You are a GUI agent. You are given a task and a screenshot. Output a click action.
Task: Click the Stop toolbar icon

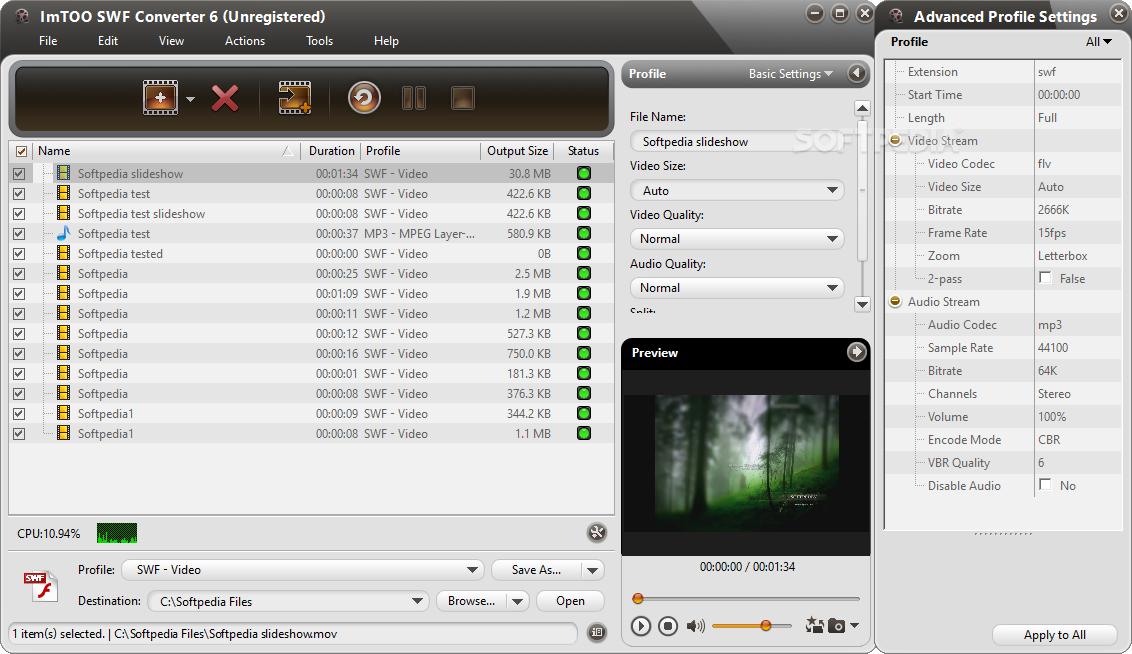tap(463, 98)
